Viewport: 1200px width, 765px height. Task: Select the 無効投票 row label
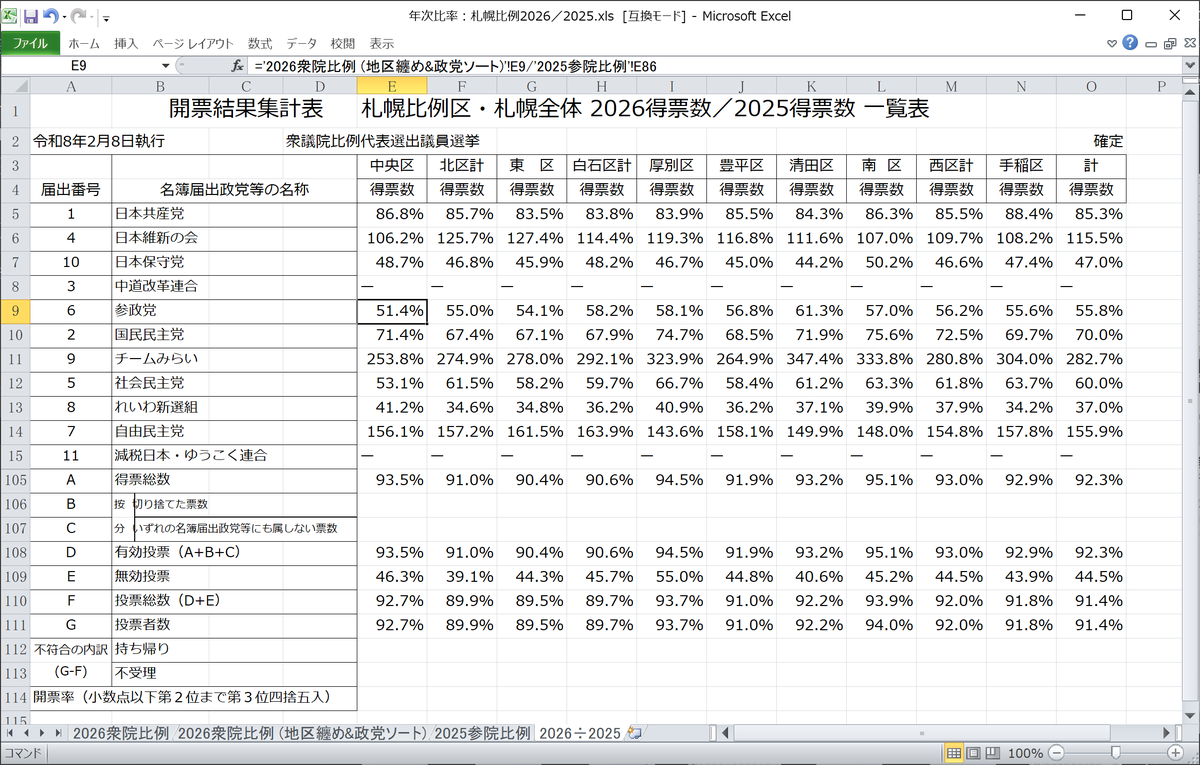click(234, 576)
